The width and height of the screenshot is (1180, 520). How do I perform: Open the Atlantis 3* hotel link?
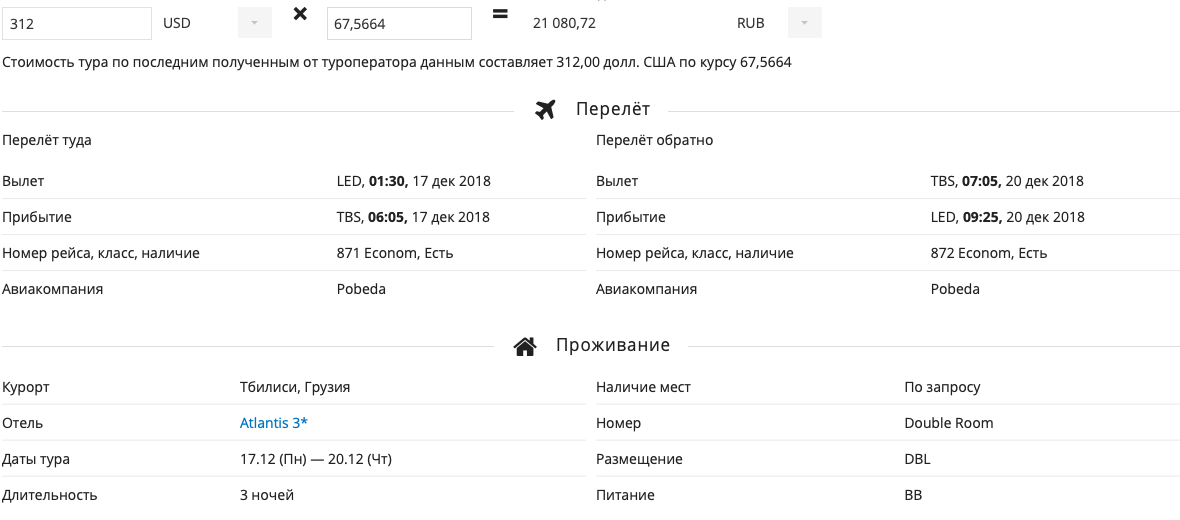(x=274, y=423)
